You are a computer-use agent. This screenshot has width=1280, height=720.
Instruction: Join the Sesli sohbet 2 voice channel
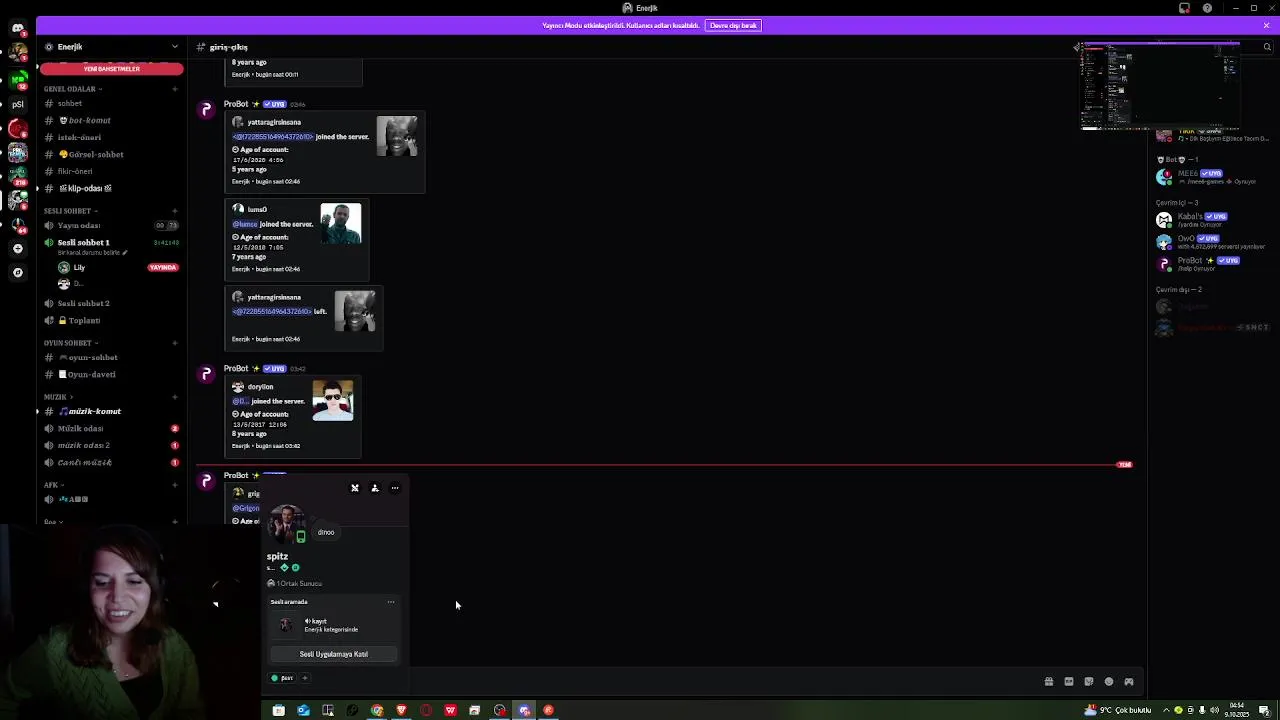(x=111, y=303)
